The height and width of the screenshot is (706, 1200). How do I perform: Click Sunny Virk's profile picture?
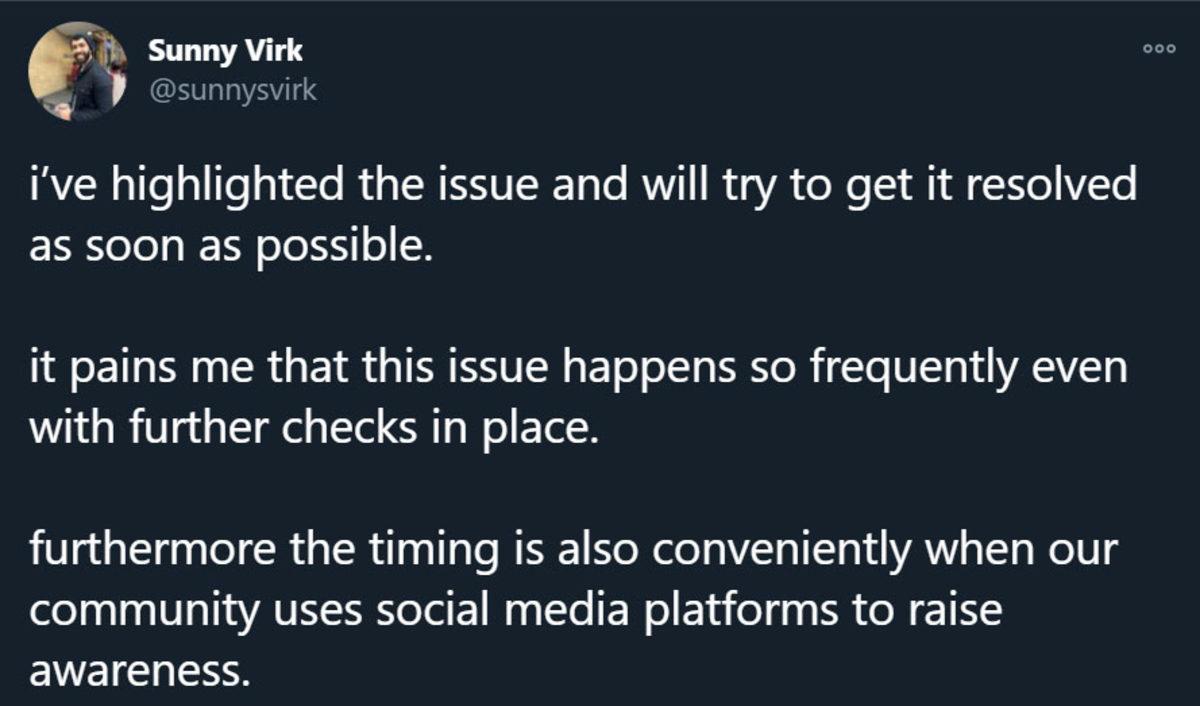pos(78,70)
